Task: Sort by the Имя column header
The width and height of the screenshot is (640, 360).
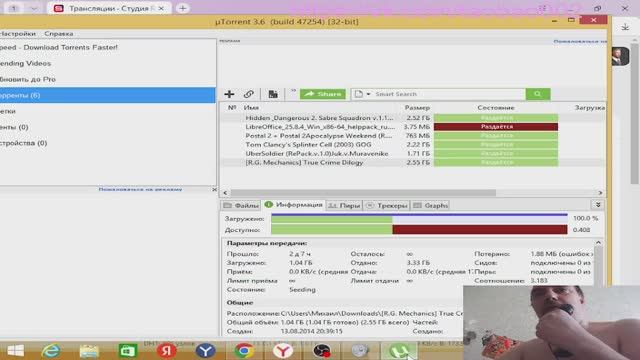Action: point(251,108)
